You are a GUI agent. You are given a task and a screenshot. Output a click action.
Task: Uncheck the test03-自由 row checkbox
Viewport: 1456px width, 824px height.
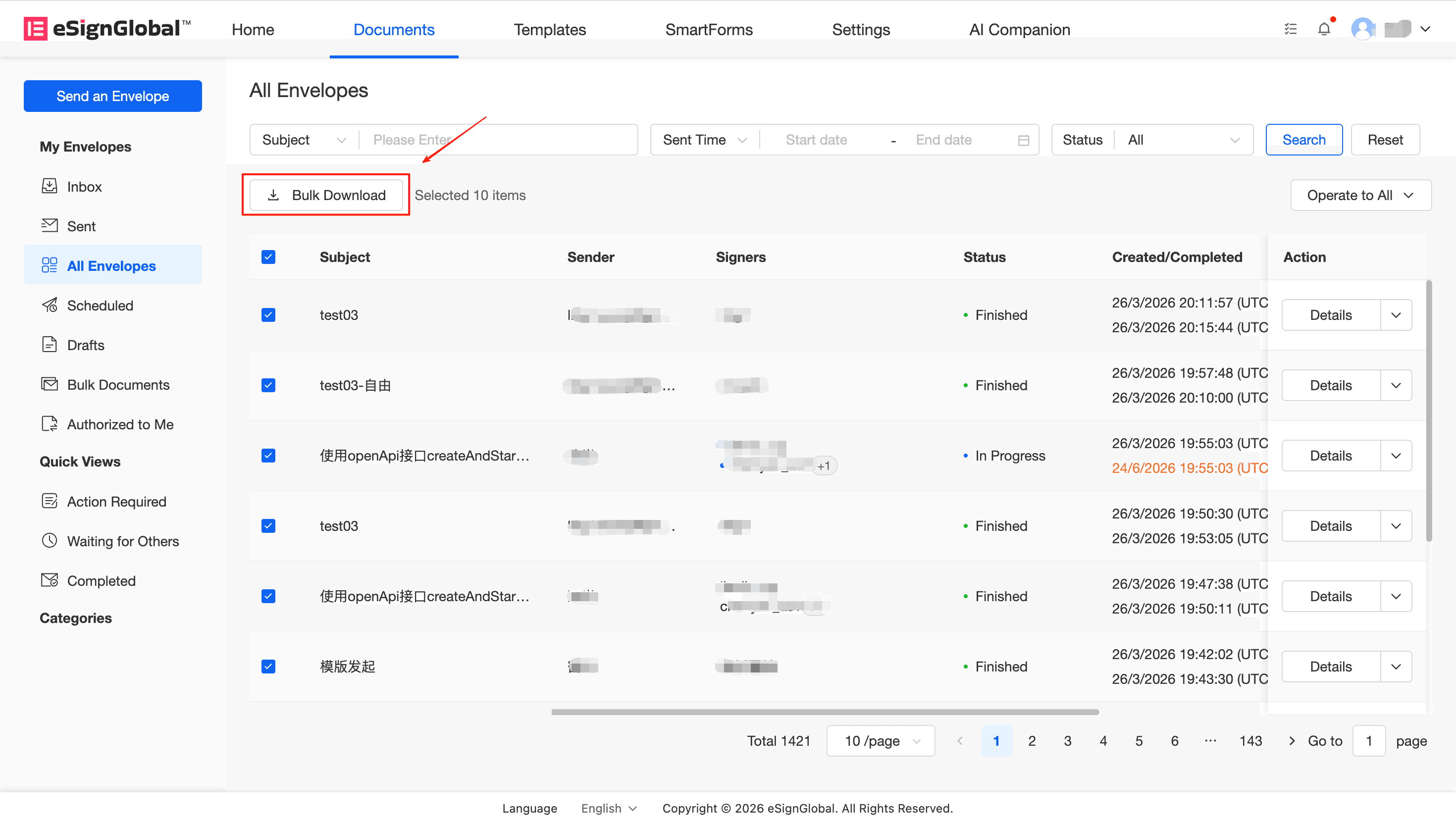point(268,385)
